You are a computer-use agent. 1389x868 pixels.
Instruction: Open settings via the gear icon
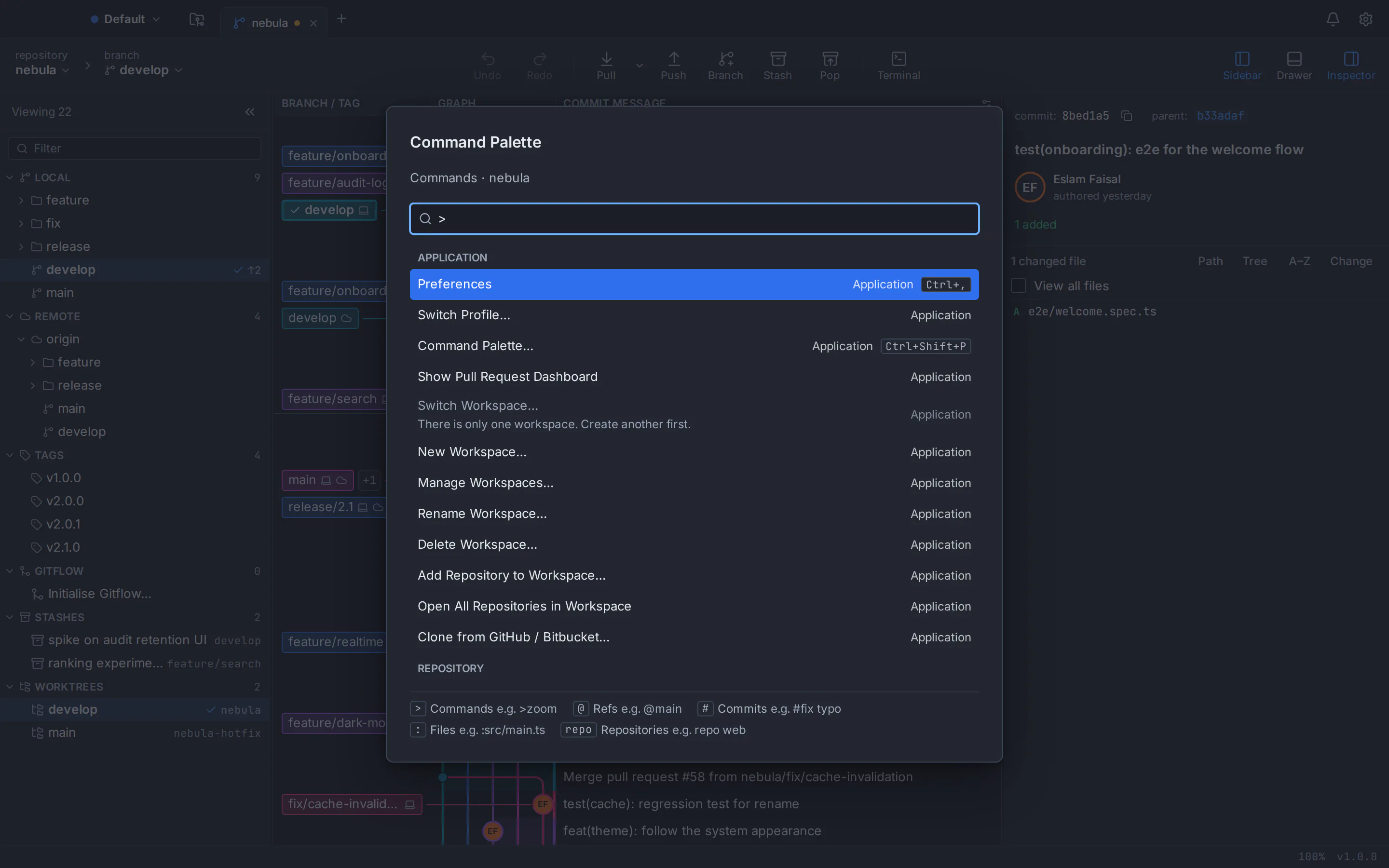[x=1365, y=19]
